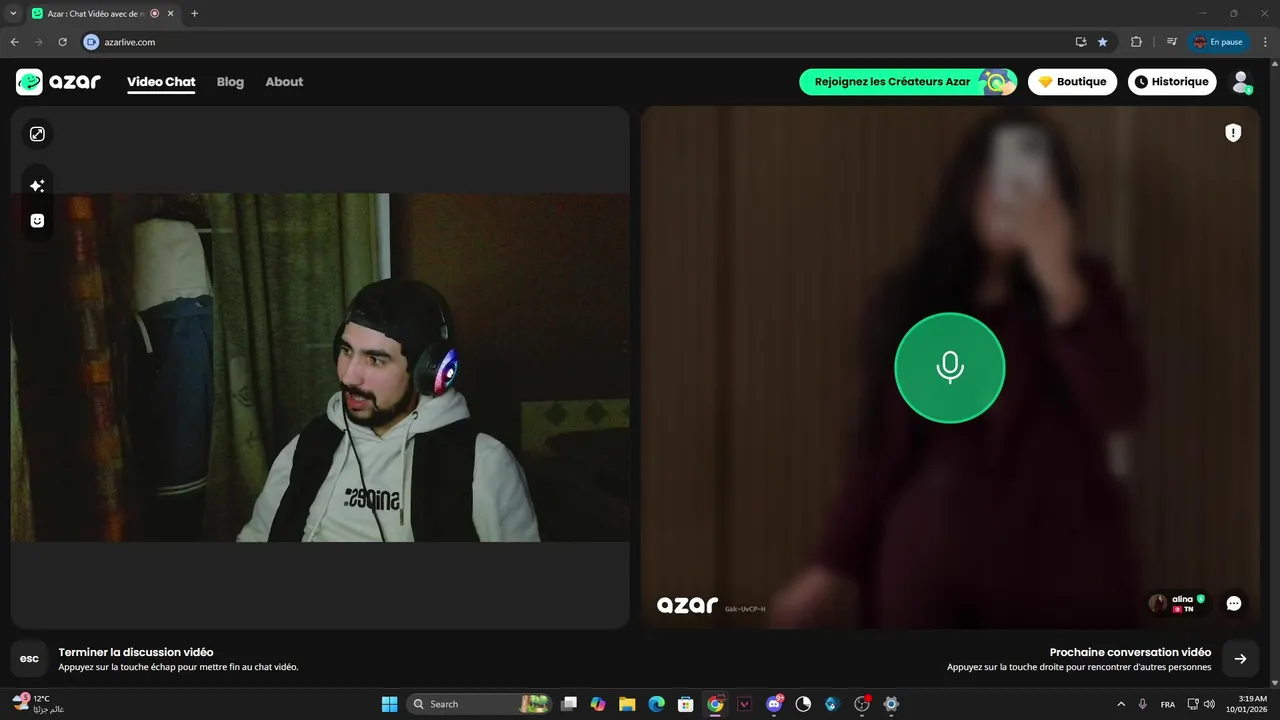The height and width of the screenshot is (720, 1280).
Task: Bookmark page with the star icon
Action: pos(1103,42)
